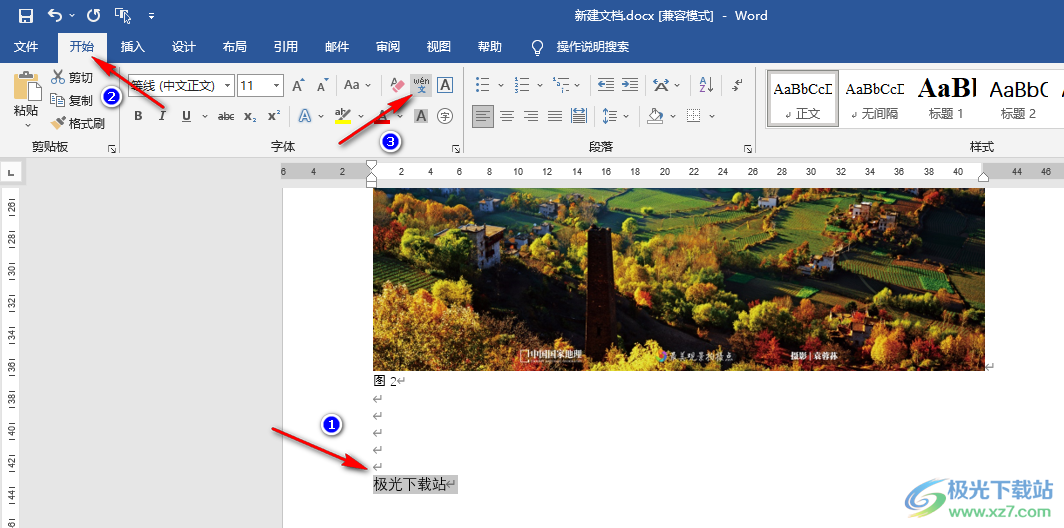Sort text with the A-Z icon
This screenshot has width=1064, height=528.
coord(706,86)
